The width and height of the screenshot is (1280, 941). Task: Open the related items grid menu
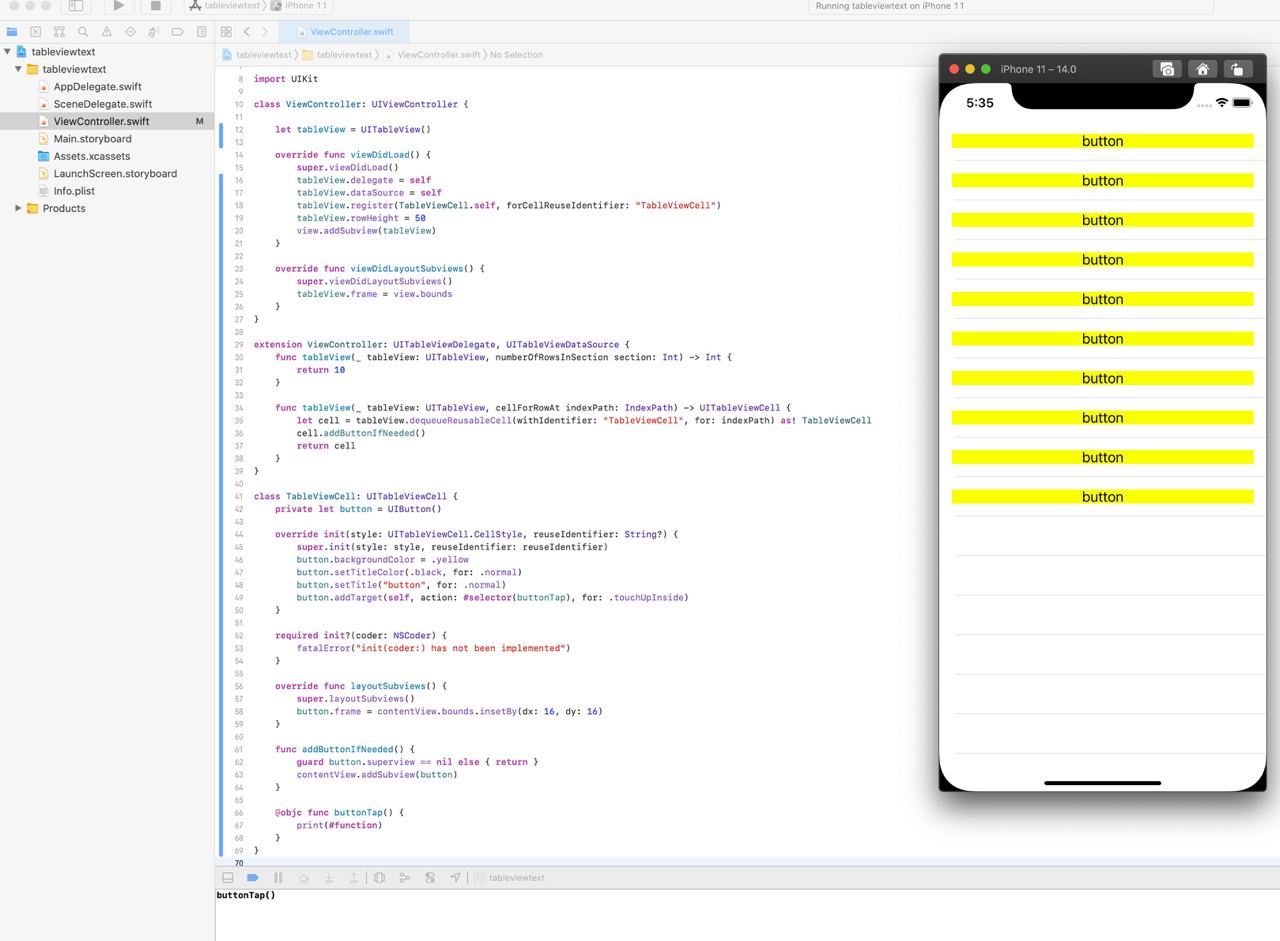tap(226, 32)
